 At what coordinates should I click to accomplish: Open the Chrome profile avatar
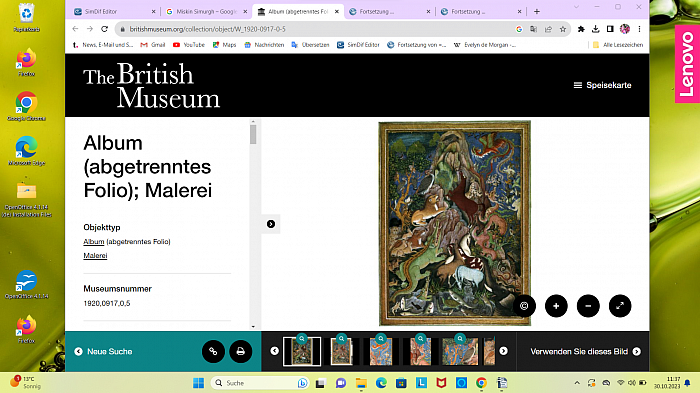[x=625, y=29]
